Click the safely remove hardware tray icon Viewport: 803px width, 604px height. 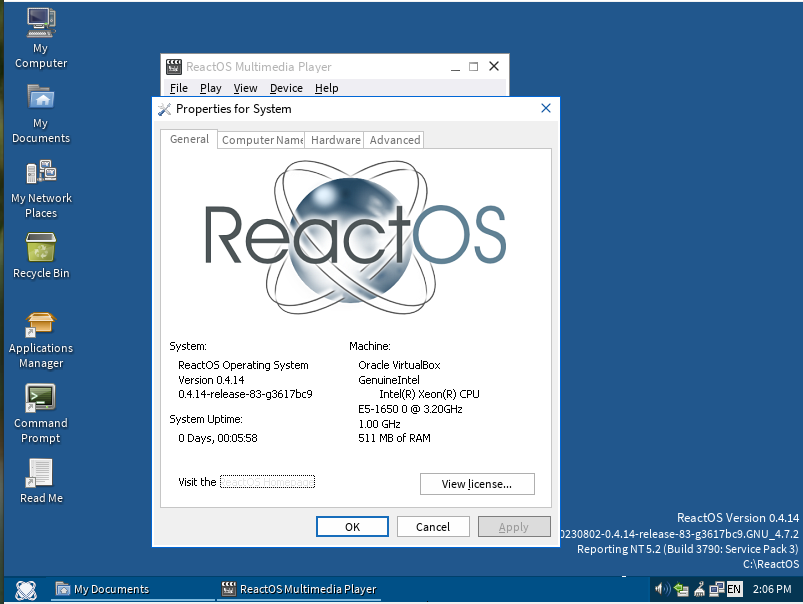pyautogui.click(x=681, y=589)
